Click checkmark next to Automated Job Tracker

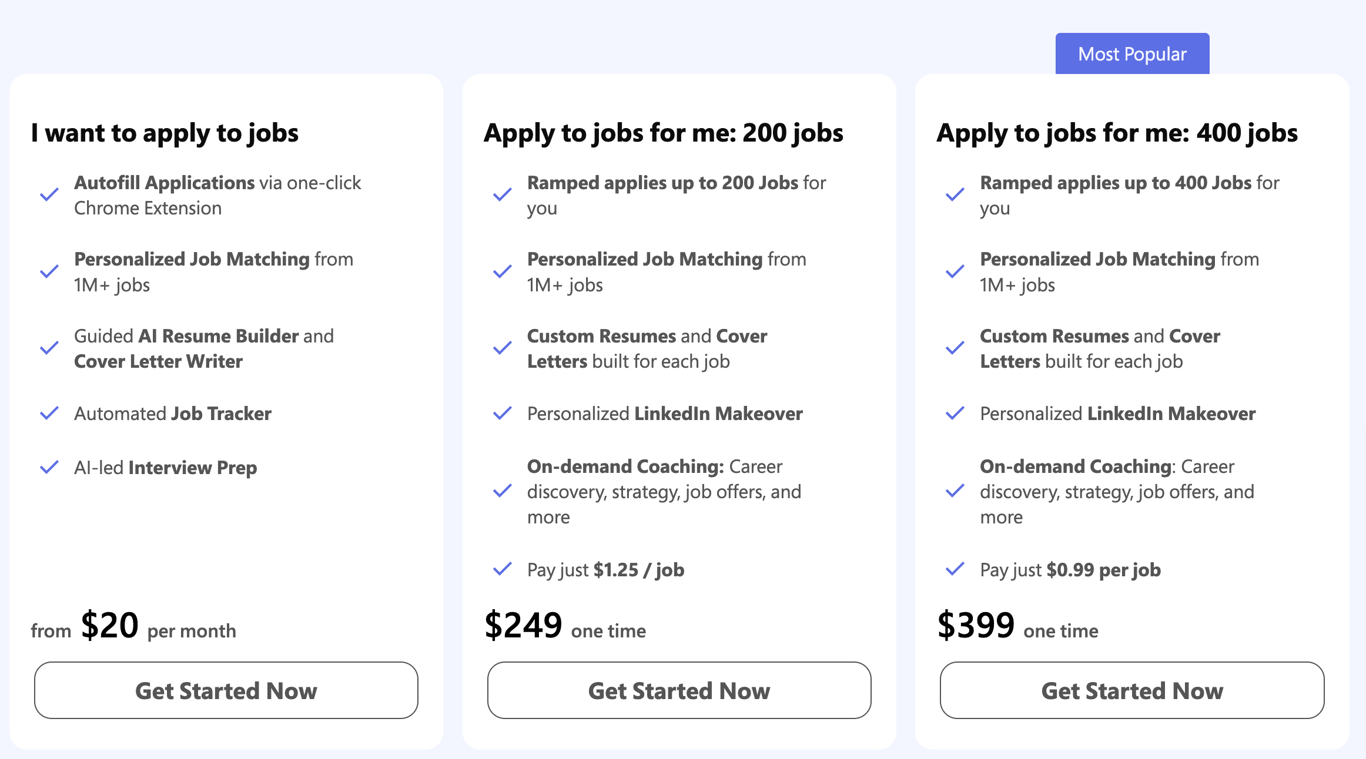click(x=49, y=413)
